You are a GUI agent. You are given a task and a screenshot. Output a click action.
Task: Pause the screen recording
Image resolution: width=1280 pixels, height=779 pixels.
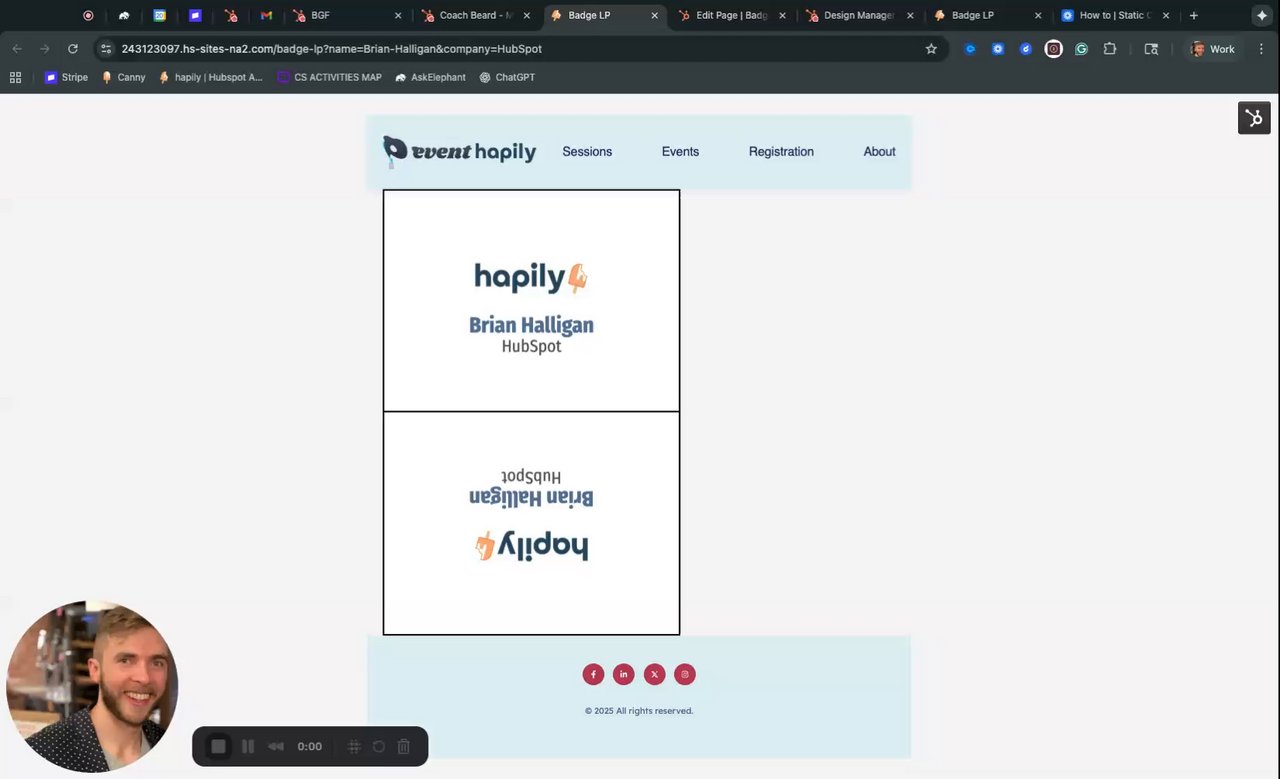tap(248, 747)
